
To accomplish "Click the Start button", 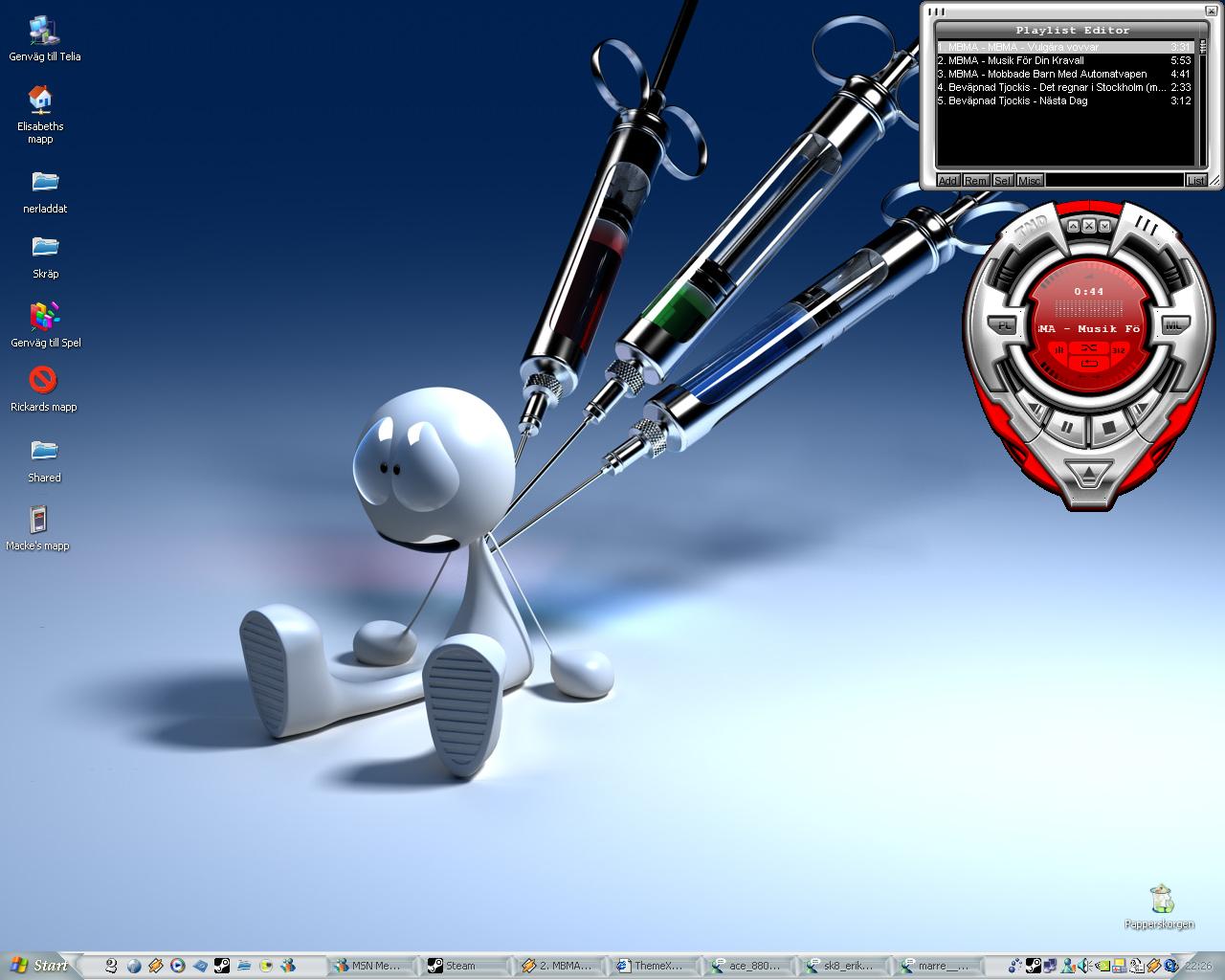I will click(39, 965).
